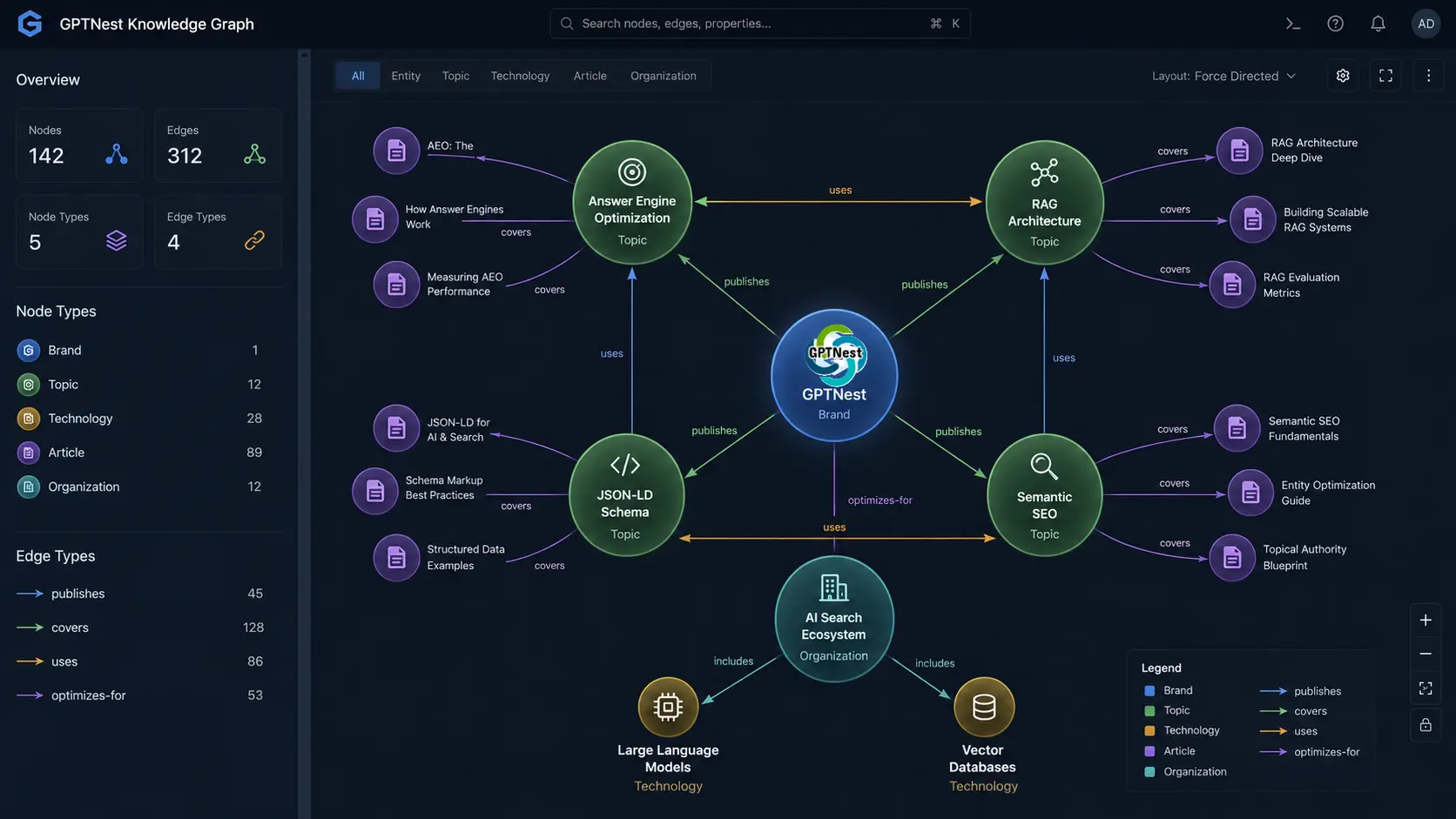The width and height of the screenshot is (1456, 819).
Task: Open the Edges 312 stat card
Action: [218, 145]
